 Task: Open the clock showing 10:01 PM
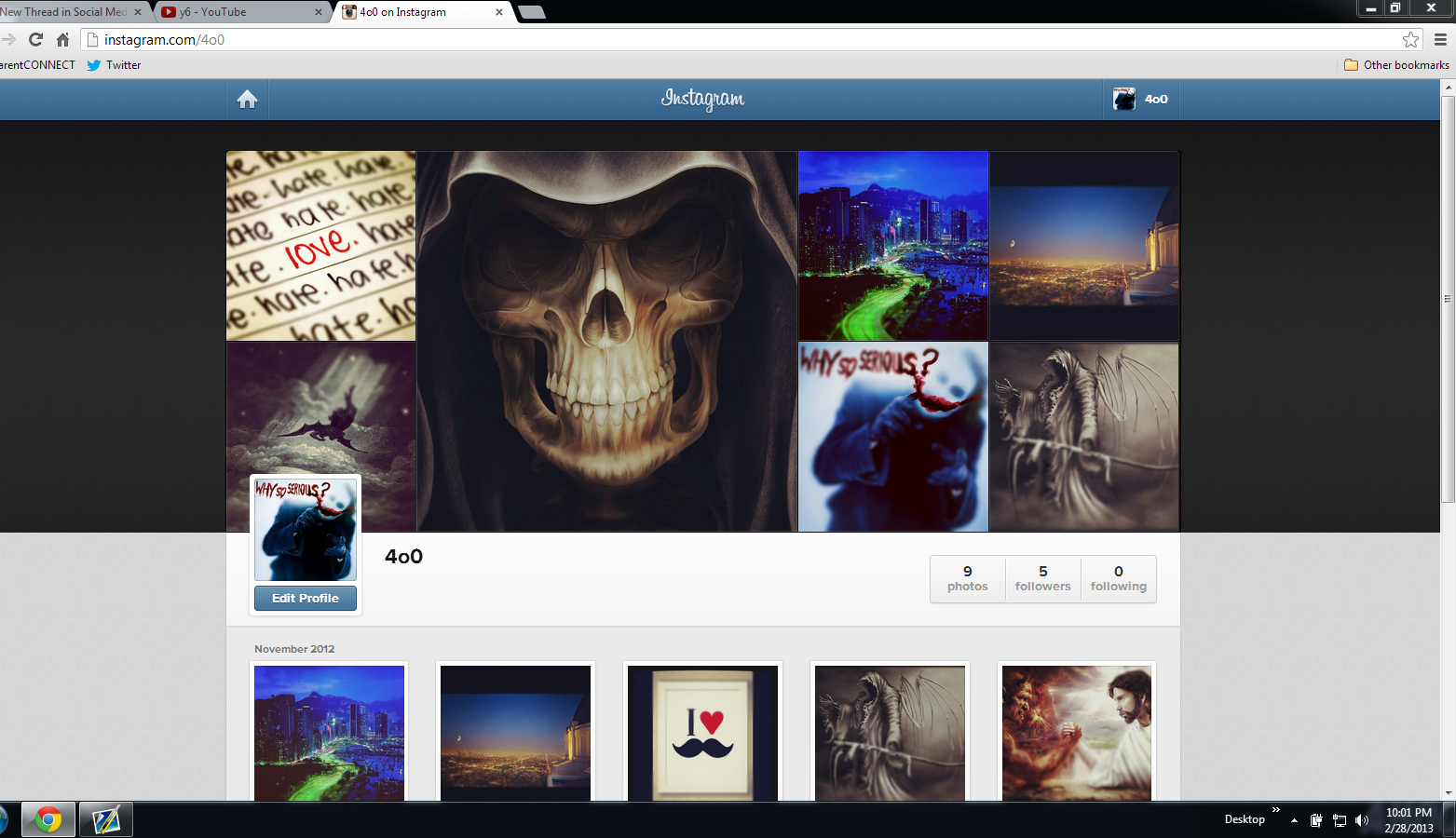pyautogui.click(x=1408, y=820)
